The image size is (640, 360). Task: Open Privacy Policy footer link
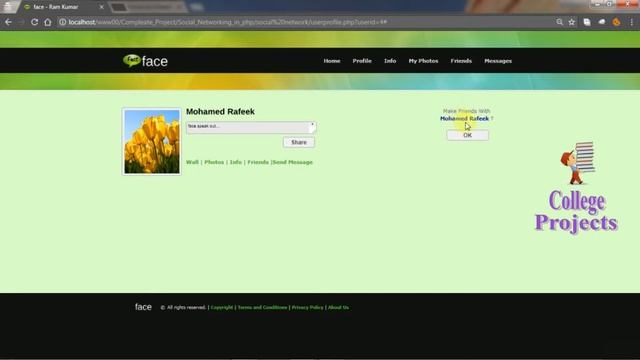[307, 307]
